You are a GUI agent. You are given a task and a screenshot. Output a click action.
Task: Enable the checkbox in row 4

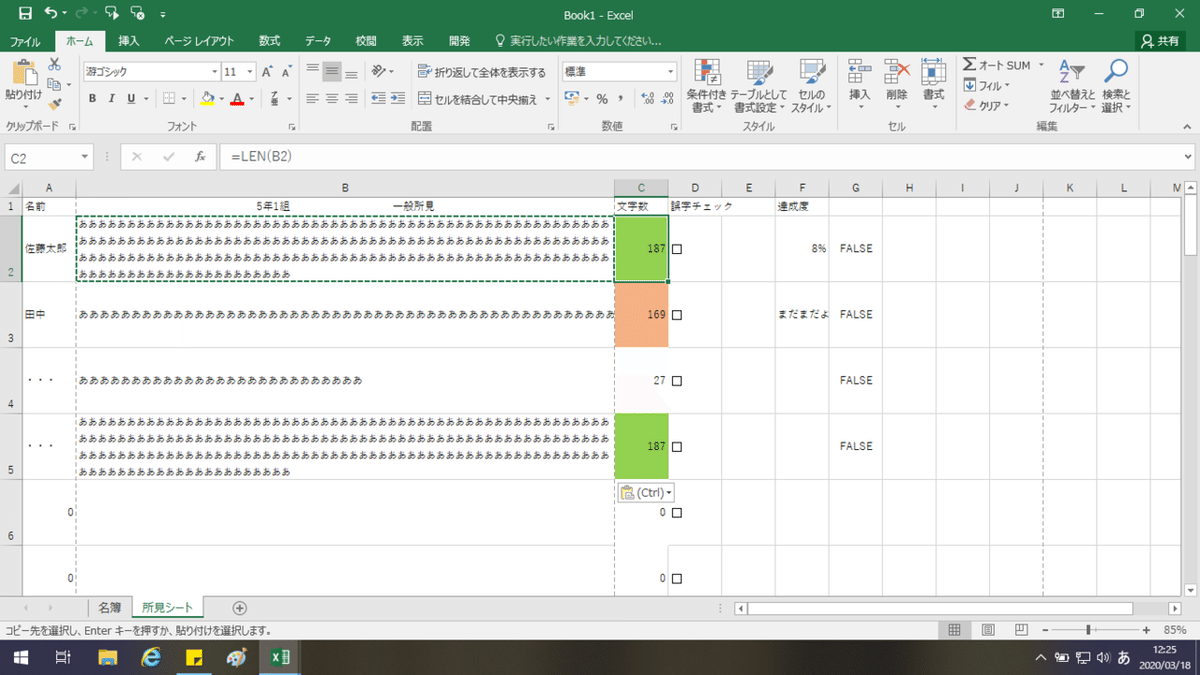pyautogui.click(x=677, y=381)
